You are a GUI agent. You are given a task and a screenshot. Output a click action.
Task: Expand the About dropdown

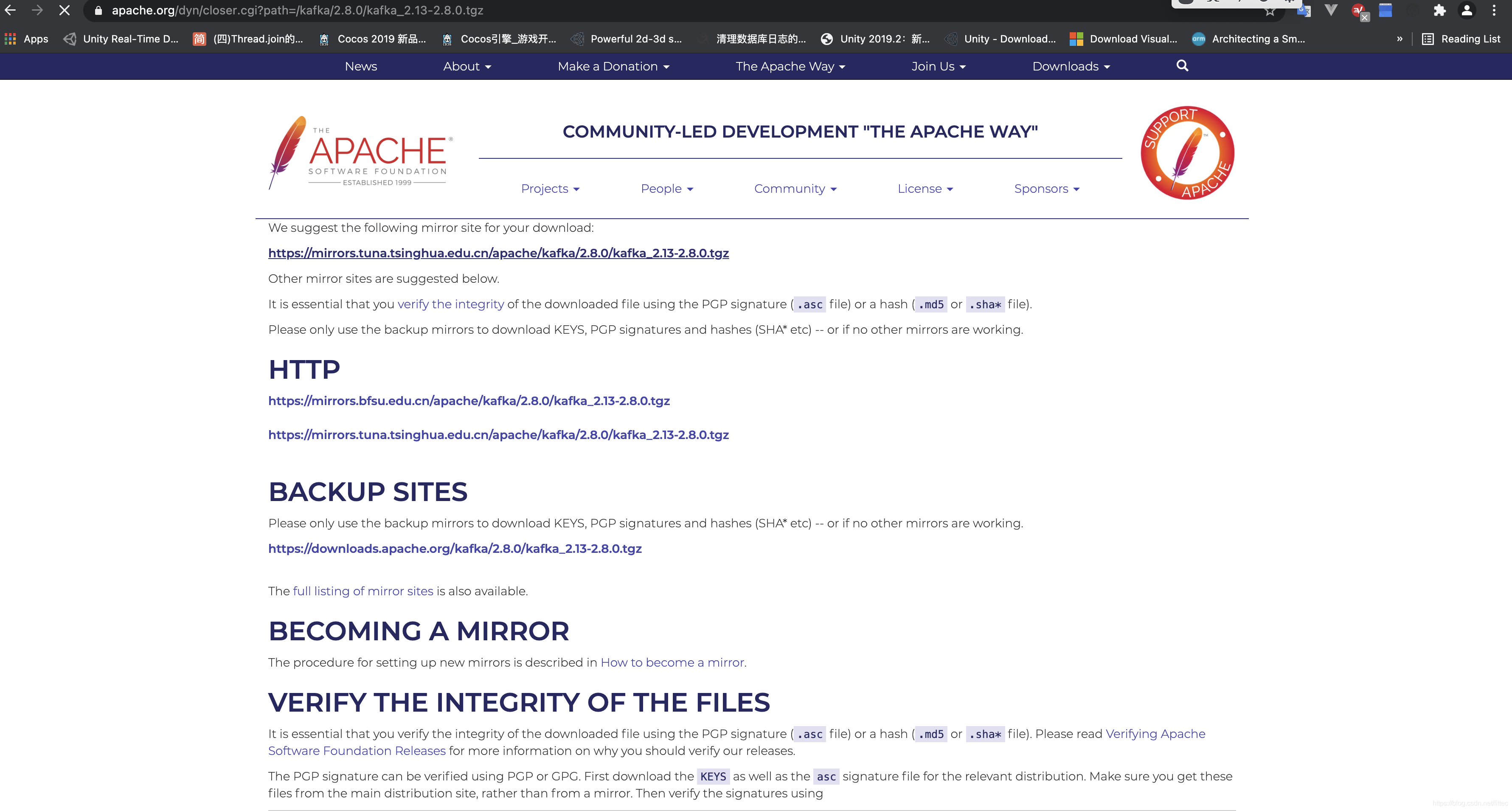click(467, 66)
